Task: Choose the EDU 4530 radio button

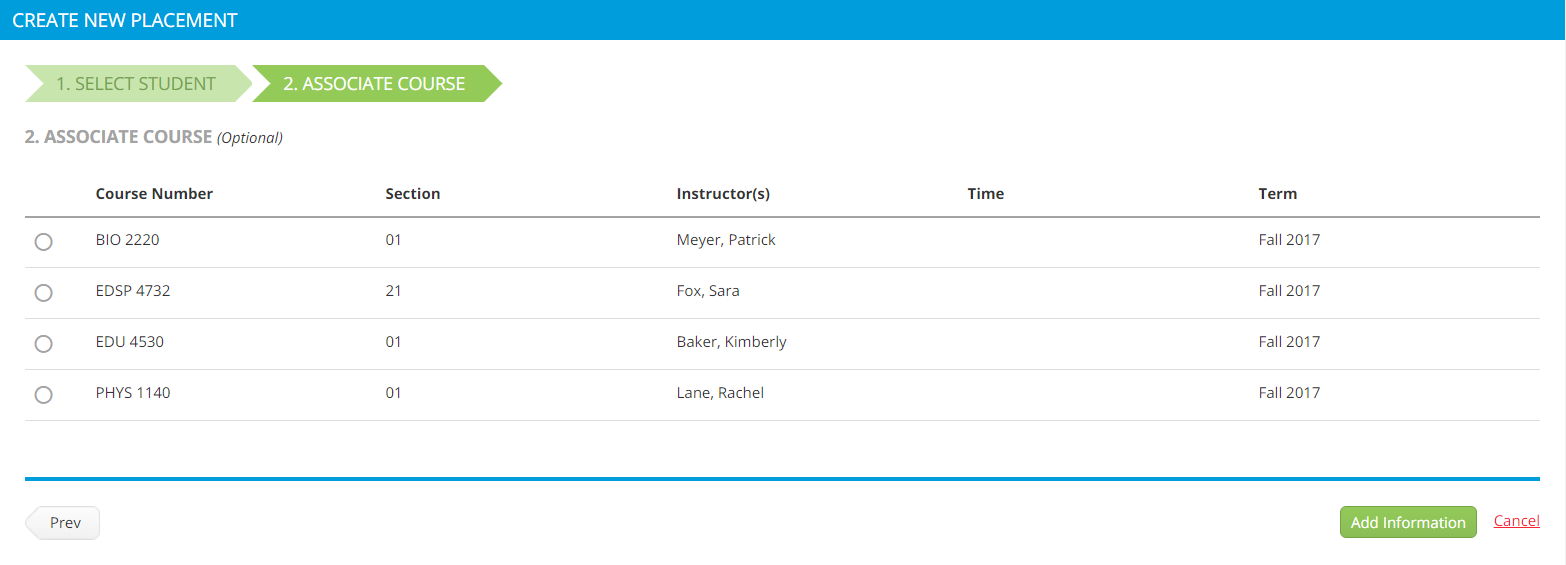Action: click(x=43, y=344)
